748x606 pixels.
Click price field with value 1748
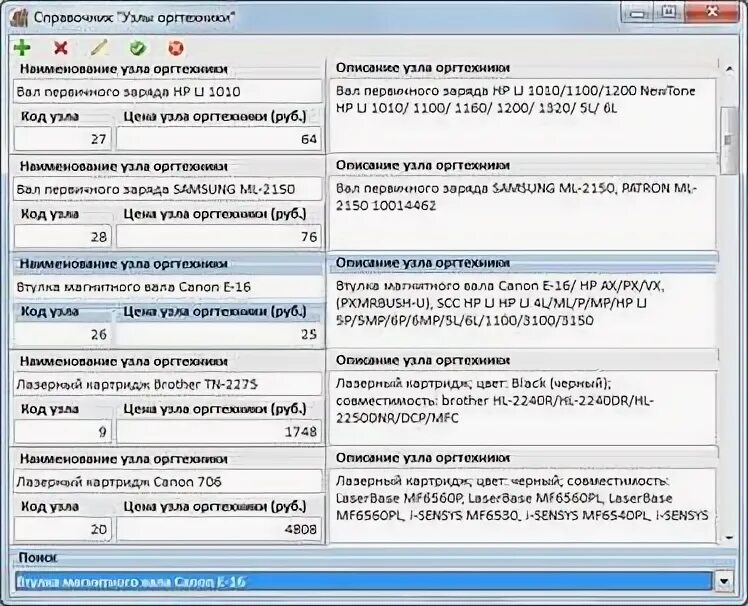219,431
